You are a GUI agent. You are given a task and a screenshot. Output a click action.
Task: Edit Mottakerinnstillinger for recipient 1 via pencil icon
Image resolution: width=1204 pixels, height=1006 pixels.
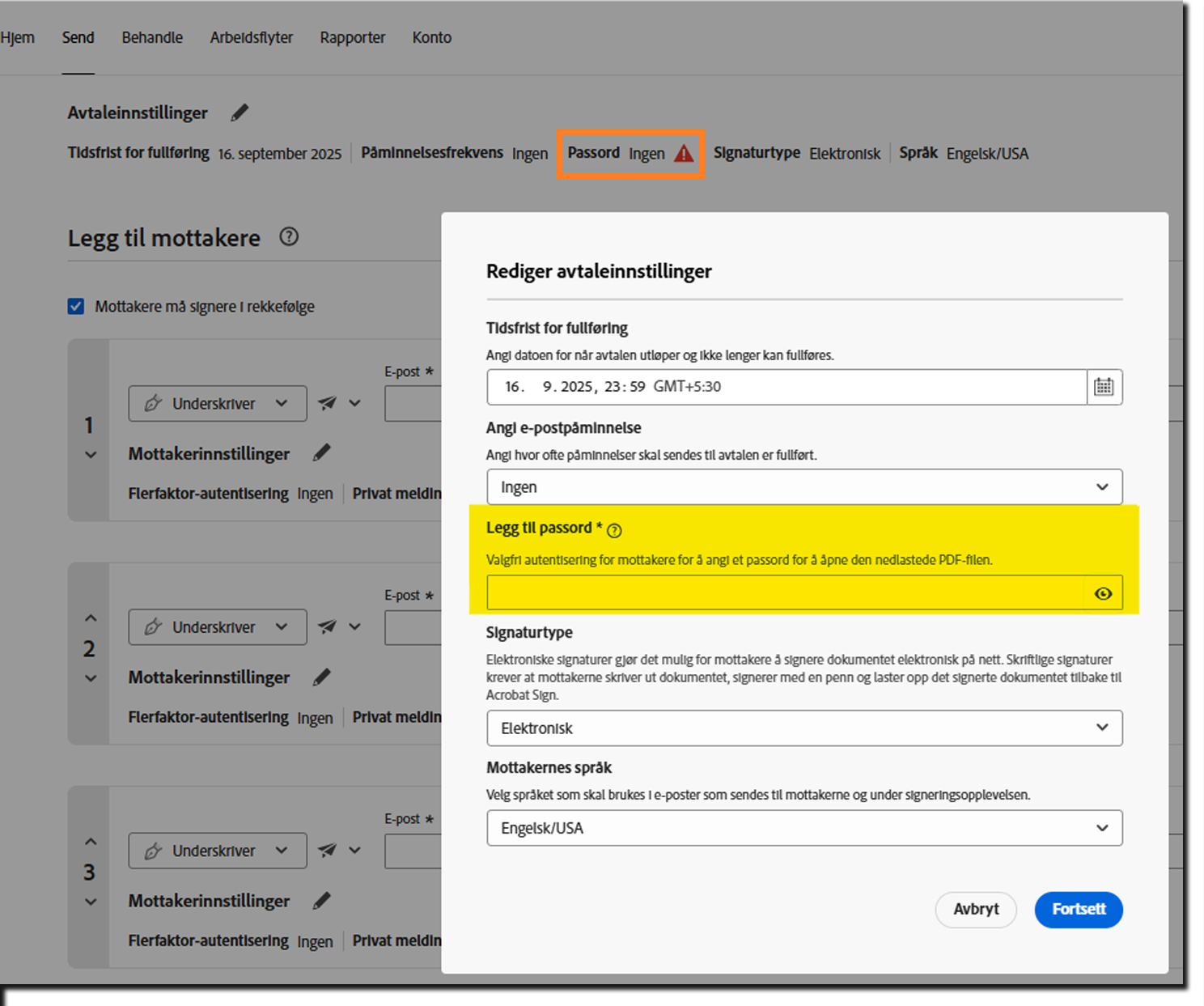click(321, 453)
